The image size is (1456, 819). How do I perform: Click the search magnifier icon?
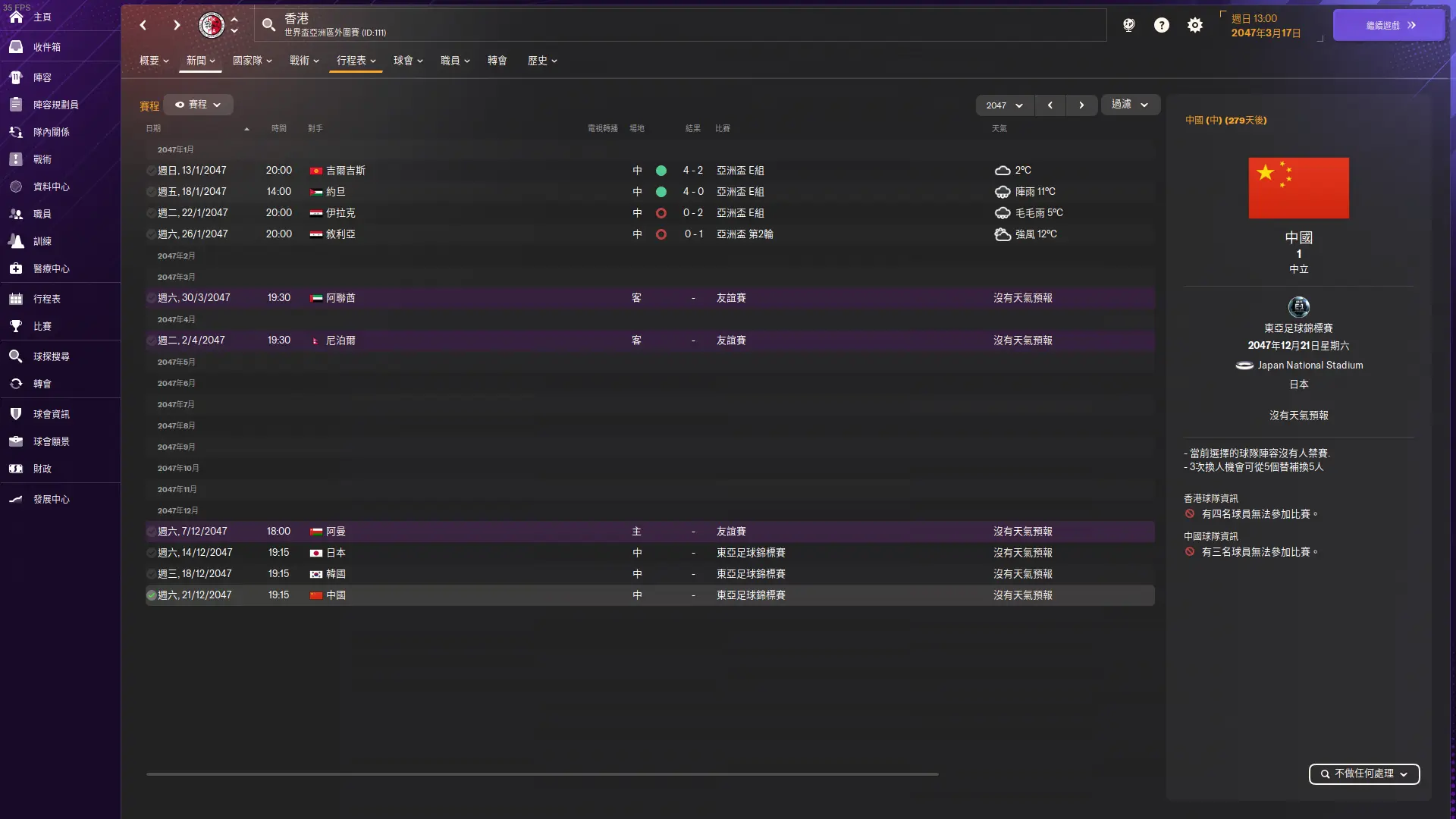click(x=268, y=25)
